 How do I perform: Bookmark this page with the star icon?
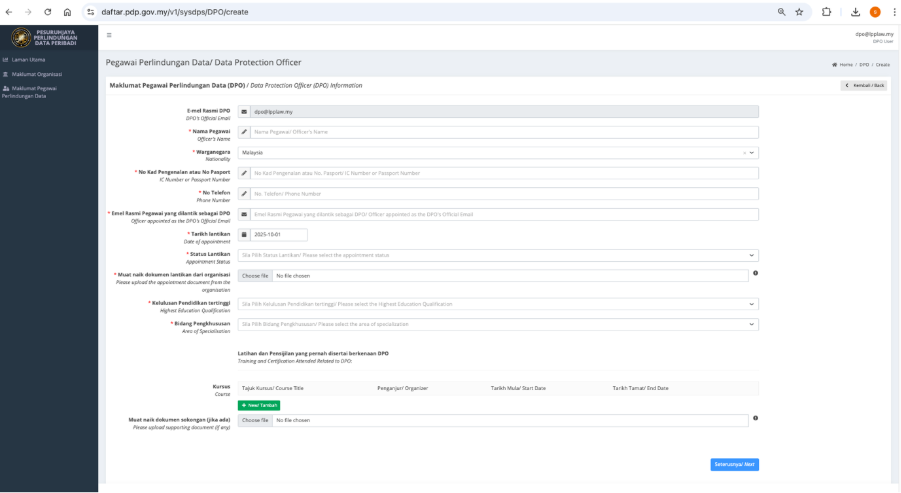[799, 12]
